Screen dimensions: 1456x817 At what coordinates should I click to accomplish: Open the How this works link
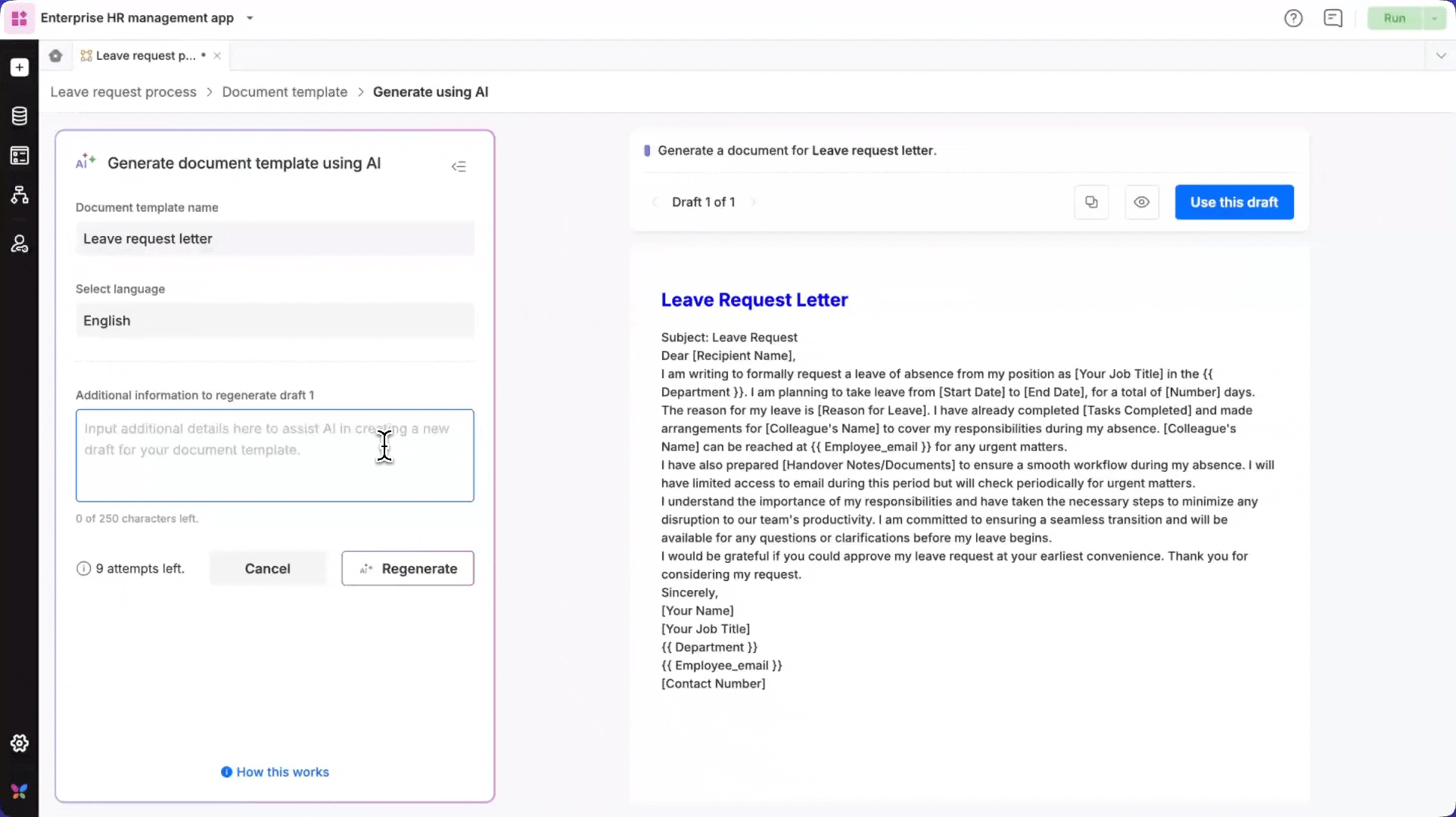pos(275,772)
